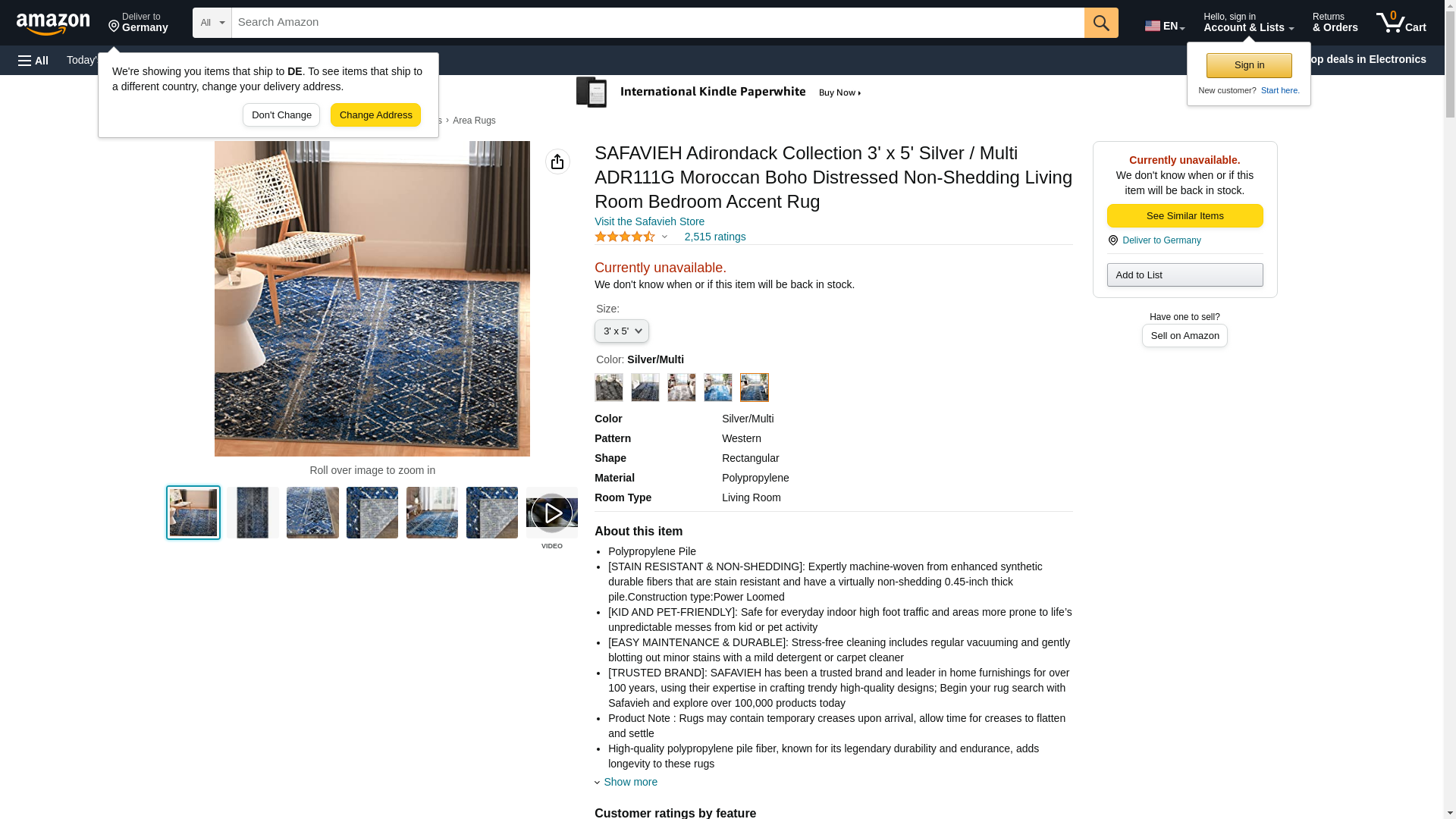The image size is (1456, 819).
Task: Visit the Safavieh Store link
Action: coord(649,222)
